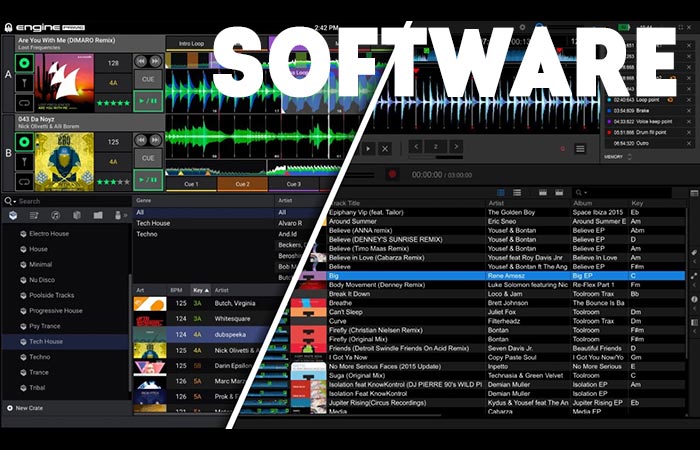Sort Engine Prime tracks by BPM column
The width and height of the screenshot is (700, 450).
[177, 290]
